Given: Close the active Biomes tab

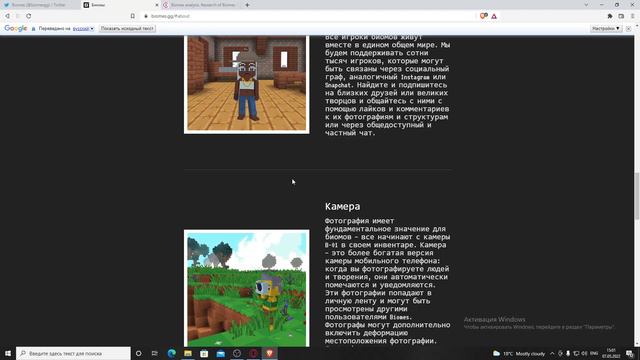Looking at the screenshot, I should [x=157, y=5].
